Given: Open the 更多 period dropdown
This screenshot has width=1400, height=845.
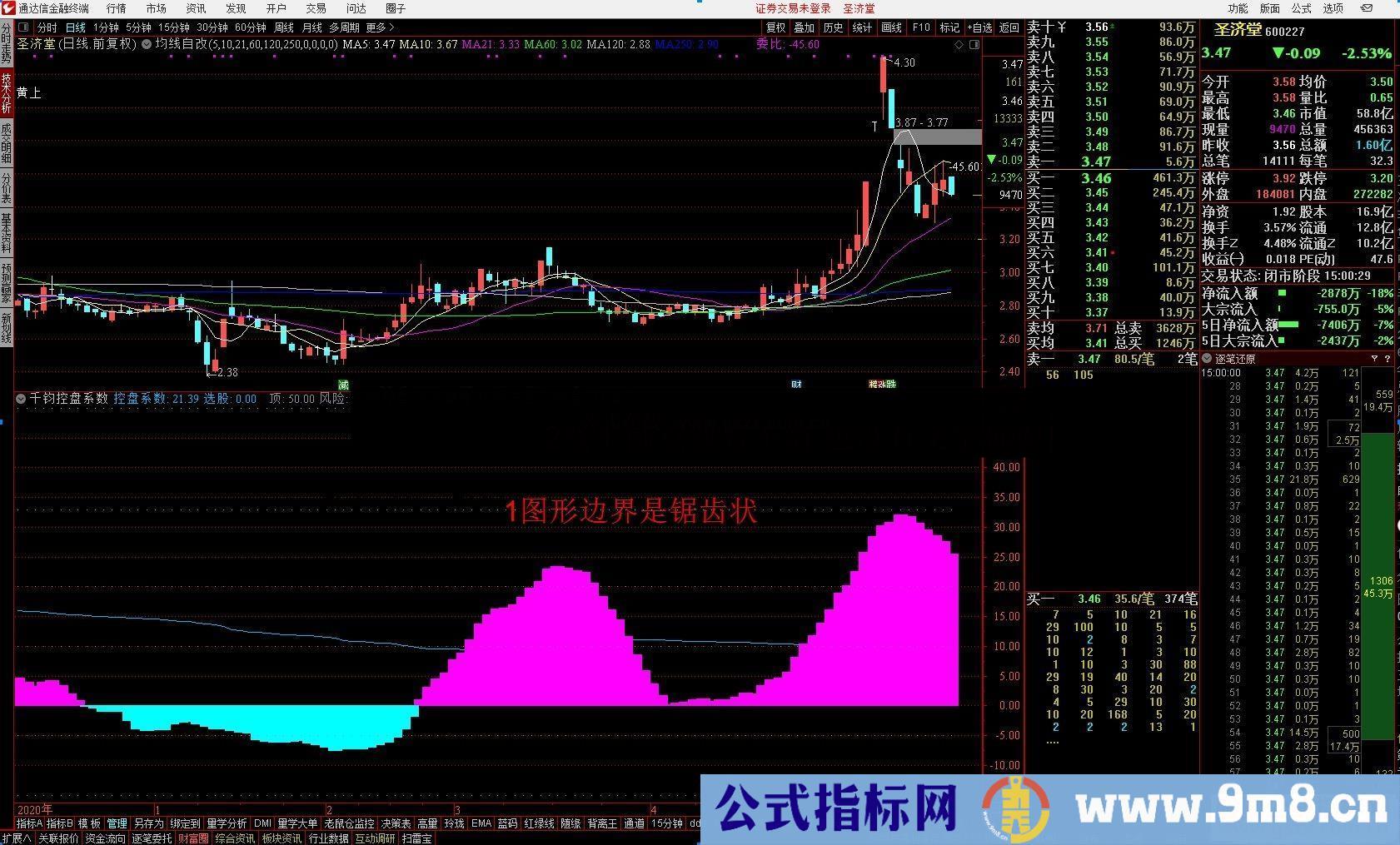Looking at the screenshot, I should tap(376, 27).
